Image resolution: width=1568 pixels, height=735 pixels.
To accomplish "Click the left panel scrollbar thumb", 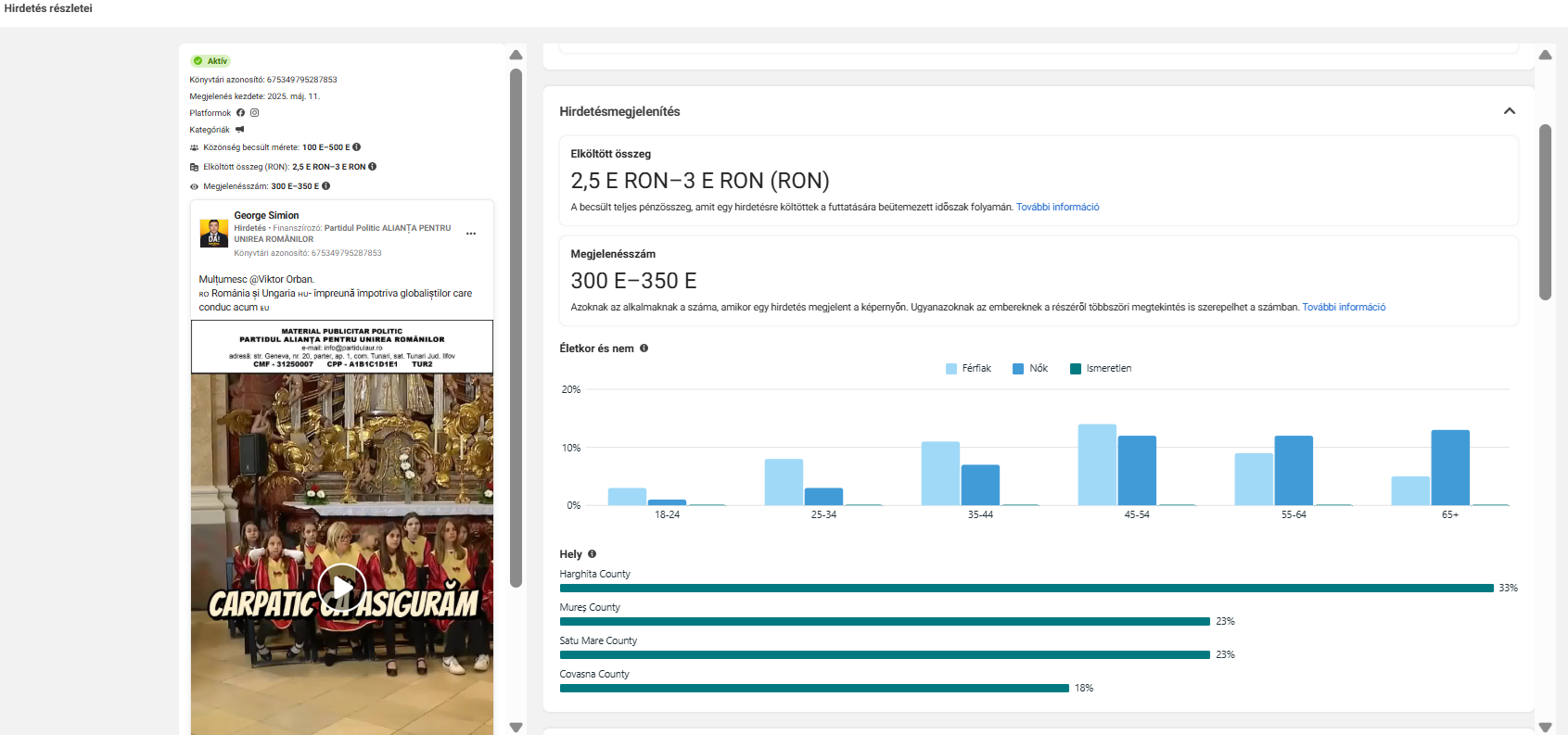I will pos(516,328).
